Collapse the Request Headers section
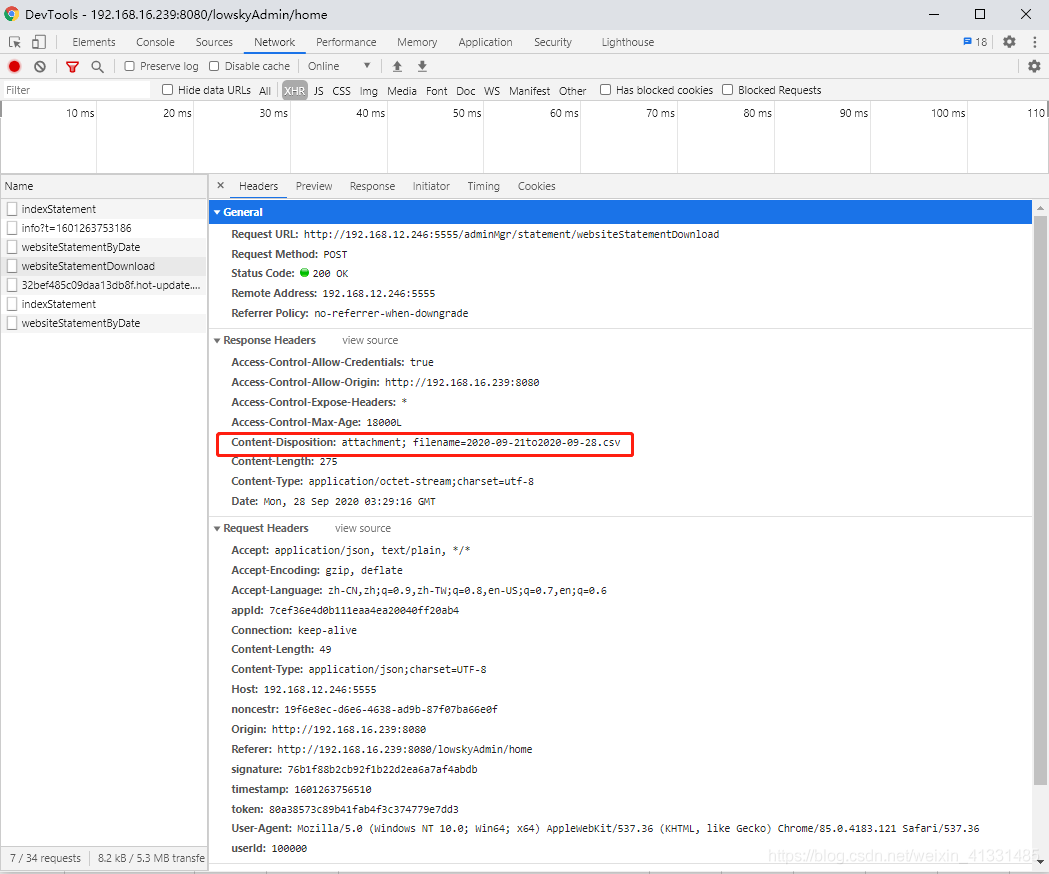The image size is (1049, 874). point(217,529)
